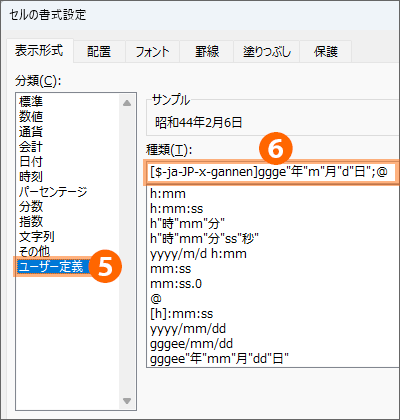The width and height of the screenshot is (400, 420).
Task: Switch to the 保護 tab
Action: 326,52
